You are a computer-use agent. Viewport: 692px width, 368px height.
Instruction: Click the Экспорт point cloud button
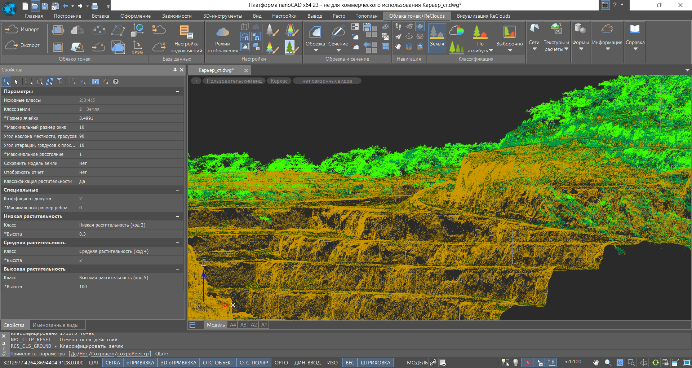pos(22,45)
